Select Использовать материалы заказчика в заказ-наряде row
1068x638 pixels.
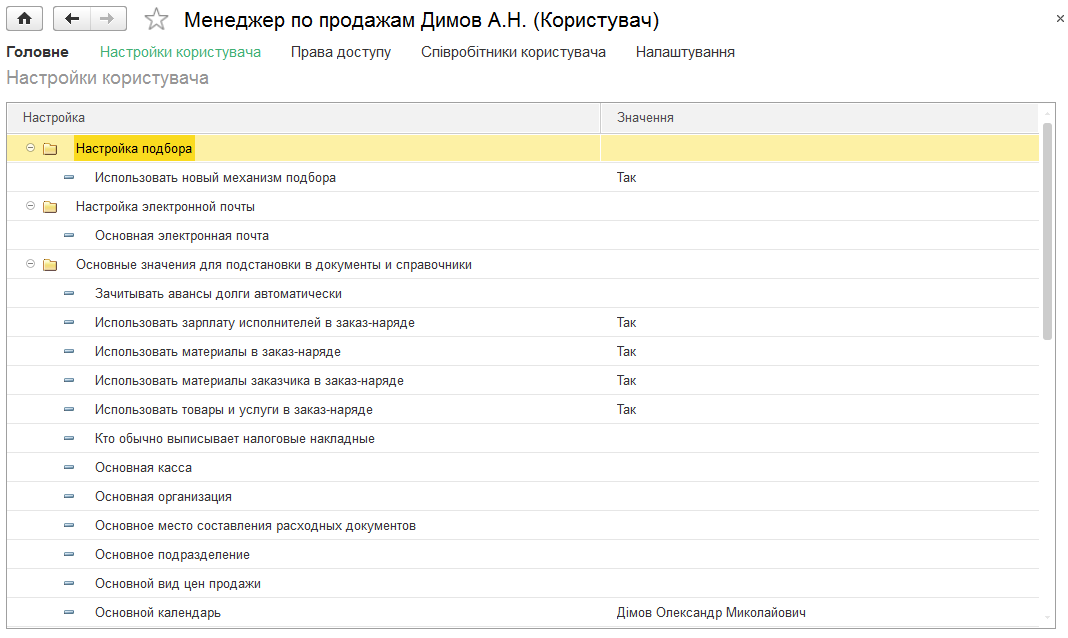click(523, 381)
